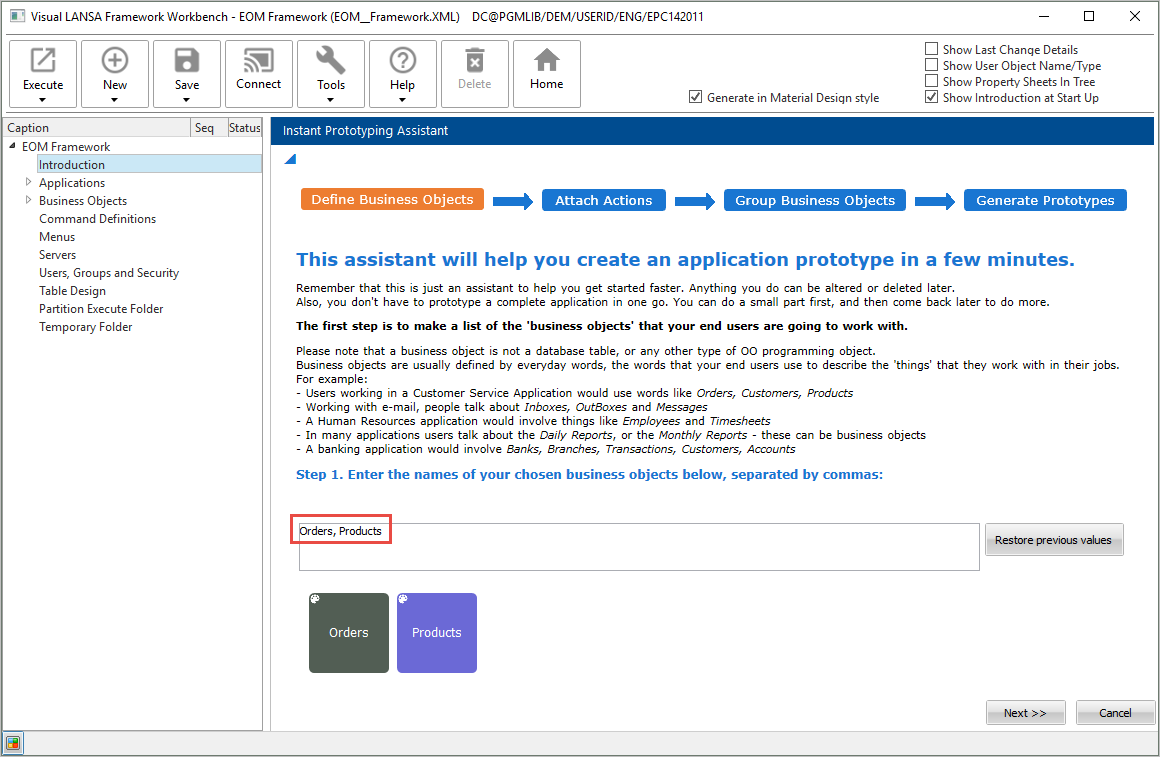Expand the Applications tree node
Image resolution: width=1160 pixels, height=757 pixels.
click(x=28, y=182)
